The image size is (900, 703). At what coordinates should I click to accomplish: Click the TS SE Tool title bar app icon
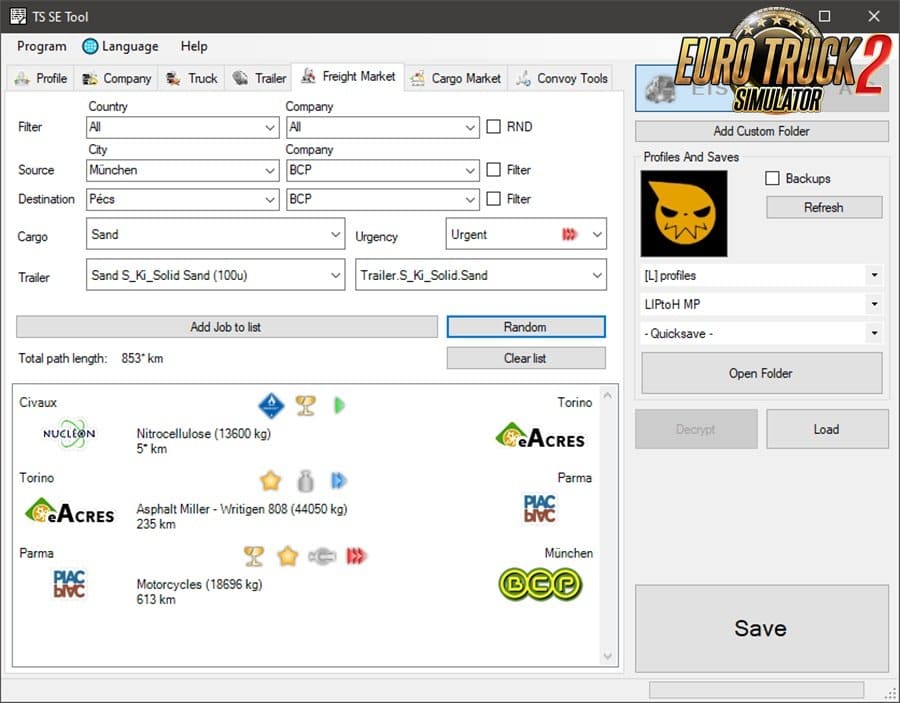[18, 16]
